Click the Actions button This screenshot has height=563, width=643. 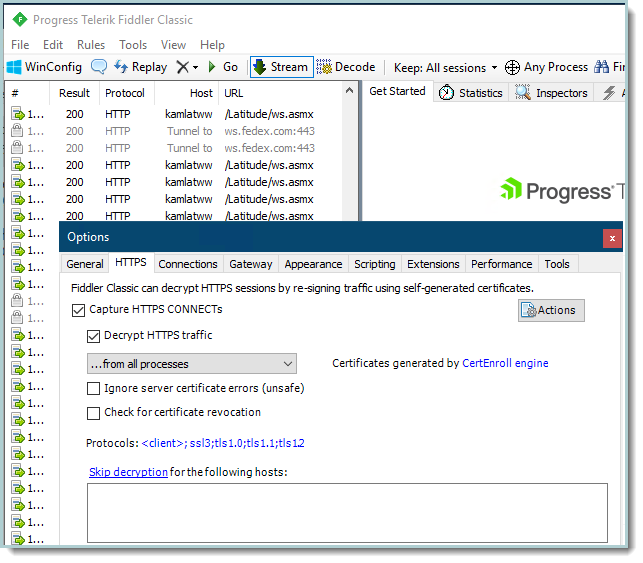coord(551,310)
